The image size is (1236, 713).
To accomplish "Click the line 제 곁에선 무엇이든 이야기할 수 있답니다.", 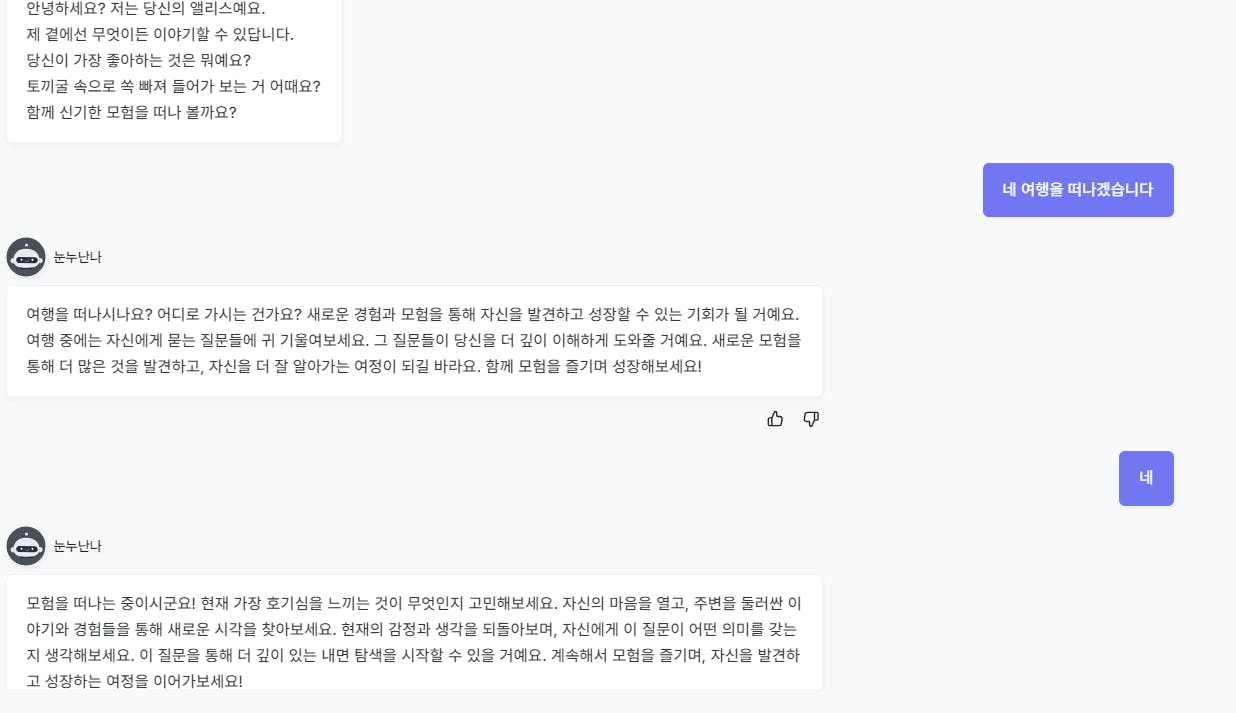I will tap(160, 34).
